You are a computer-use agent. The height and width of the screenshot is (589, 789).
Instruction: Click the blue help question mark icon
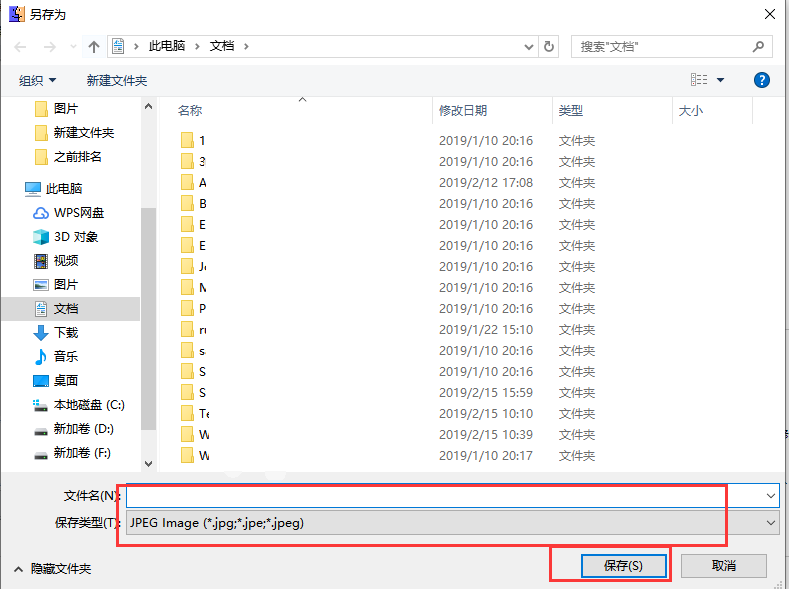click(x=761, y=80)
